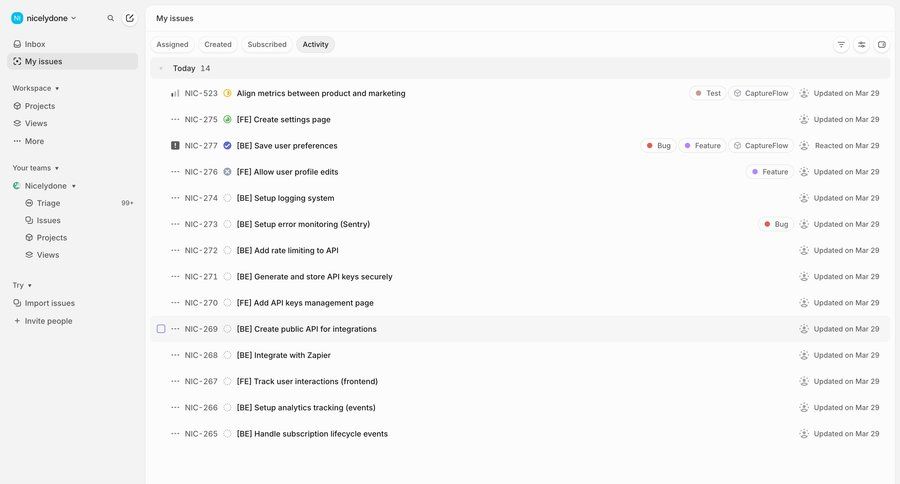Open issue [BE] Integrate with Zapier
This screenshot has height=484, width=900.
pos(284,355)
